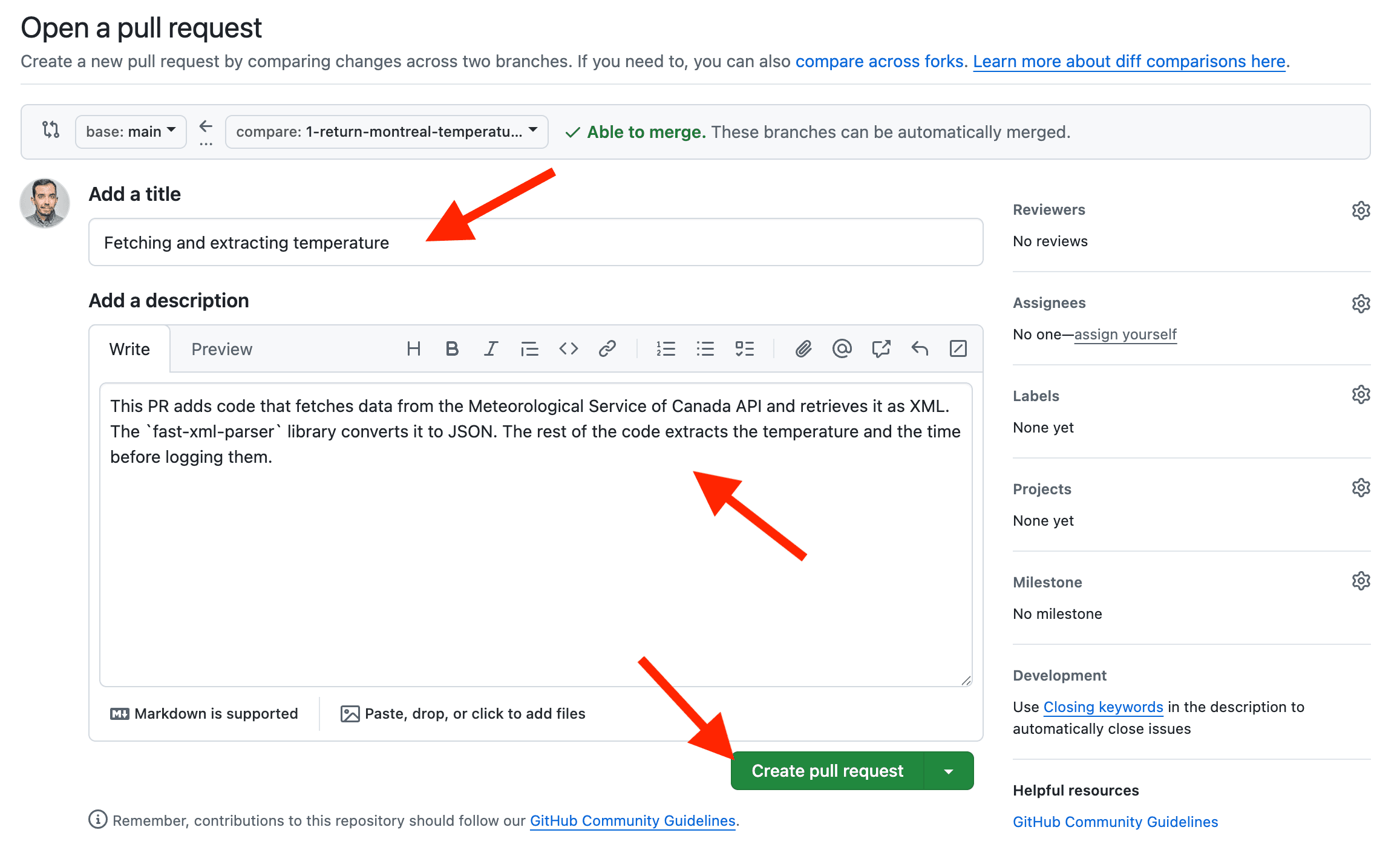Open Projects settings gear
Image resolution: width=1400 pixels, height=853 pixels.
tap(1361, 488)
